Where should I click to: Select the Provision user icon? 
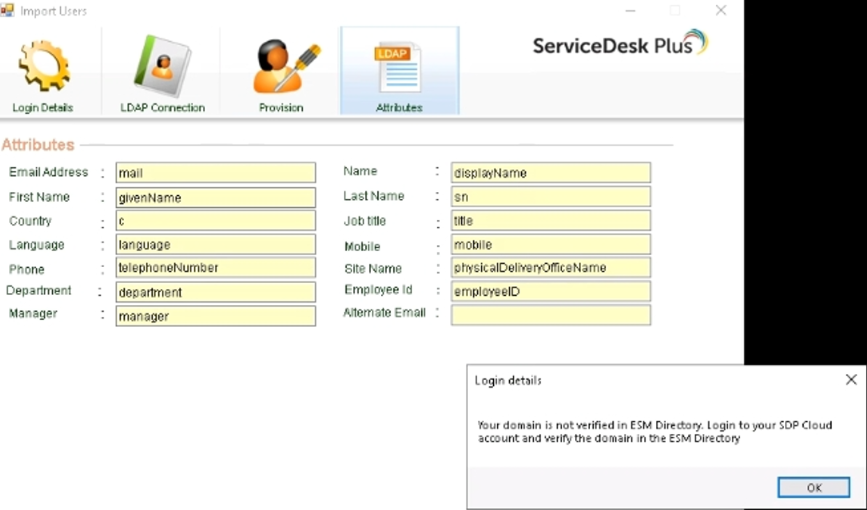[x=286, y=67]
